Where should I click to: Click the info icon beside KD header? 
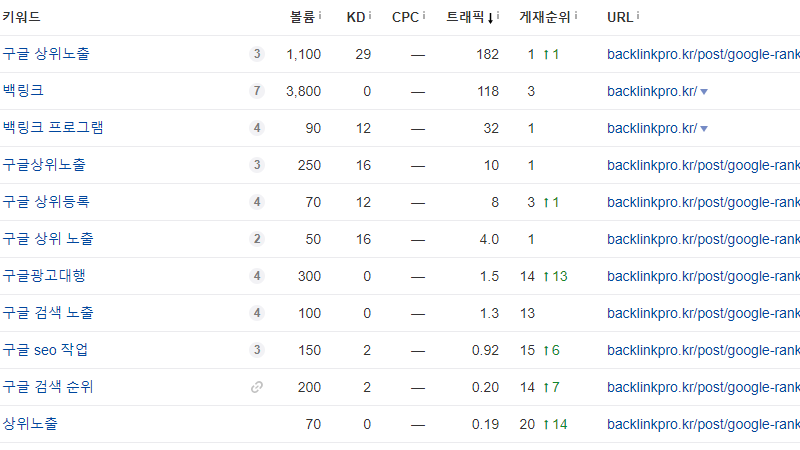pos(370,16)
